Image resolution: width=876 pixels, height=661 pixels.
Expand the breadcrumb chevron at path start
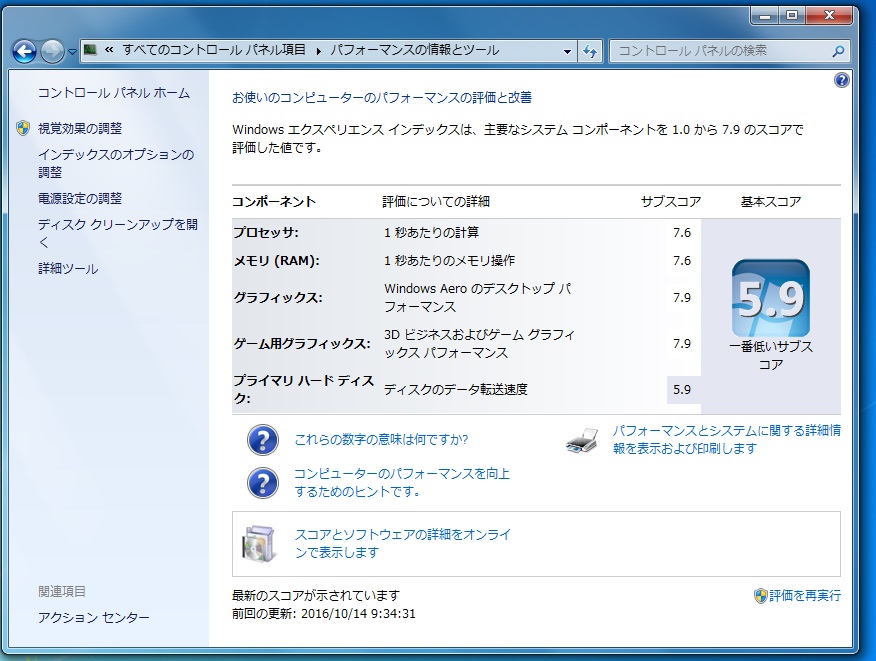pos(108,51)
